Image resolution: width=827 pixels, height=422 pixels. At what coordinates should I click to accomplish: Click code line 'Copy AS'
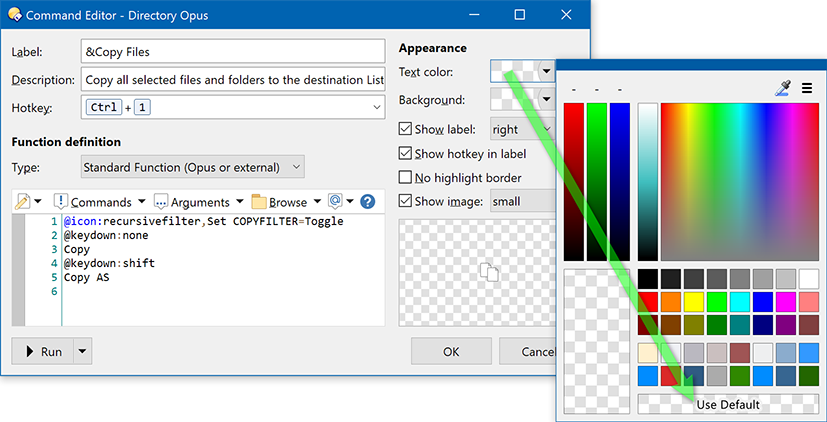86,277
